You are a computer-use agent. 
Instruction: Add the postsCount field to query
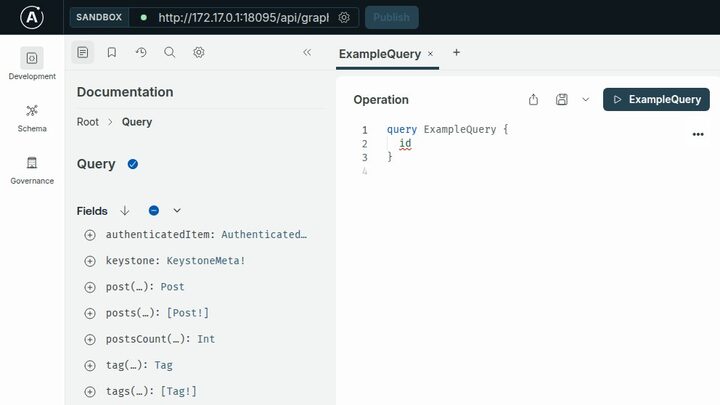[x=90, y=339]
